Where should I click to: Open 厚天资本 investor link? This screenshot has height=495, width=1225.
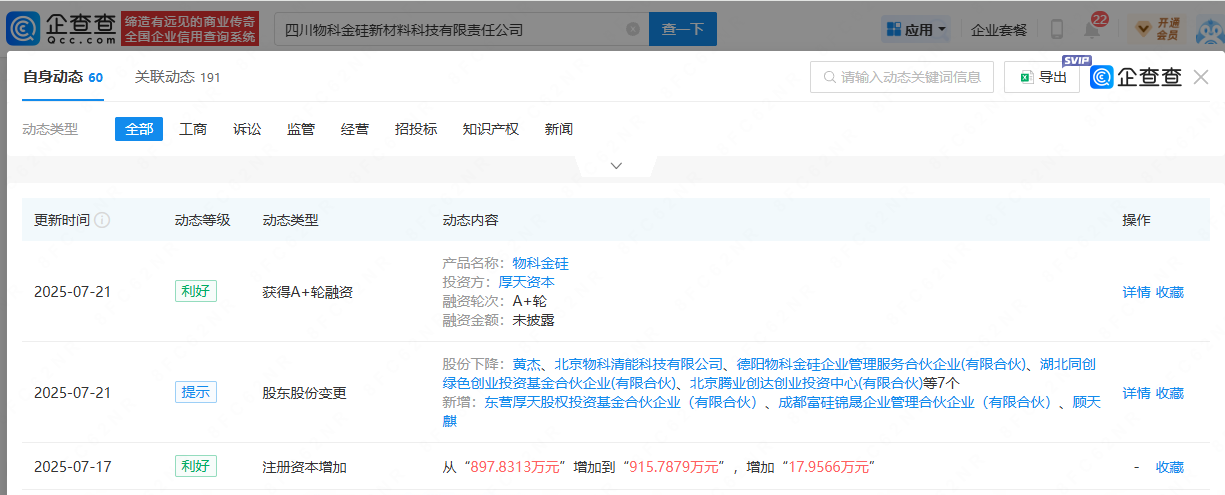pyautogui.click(x=527, y=283)
